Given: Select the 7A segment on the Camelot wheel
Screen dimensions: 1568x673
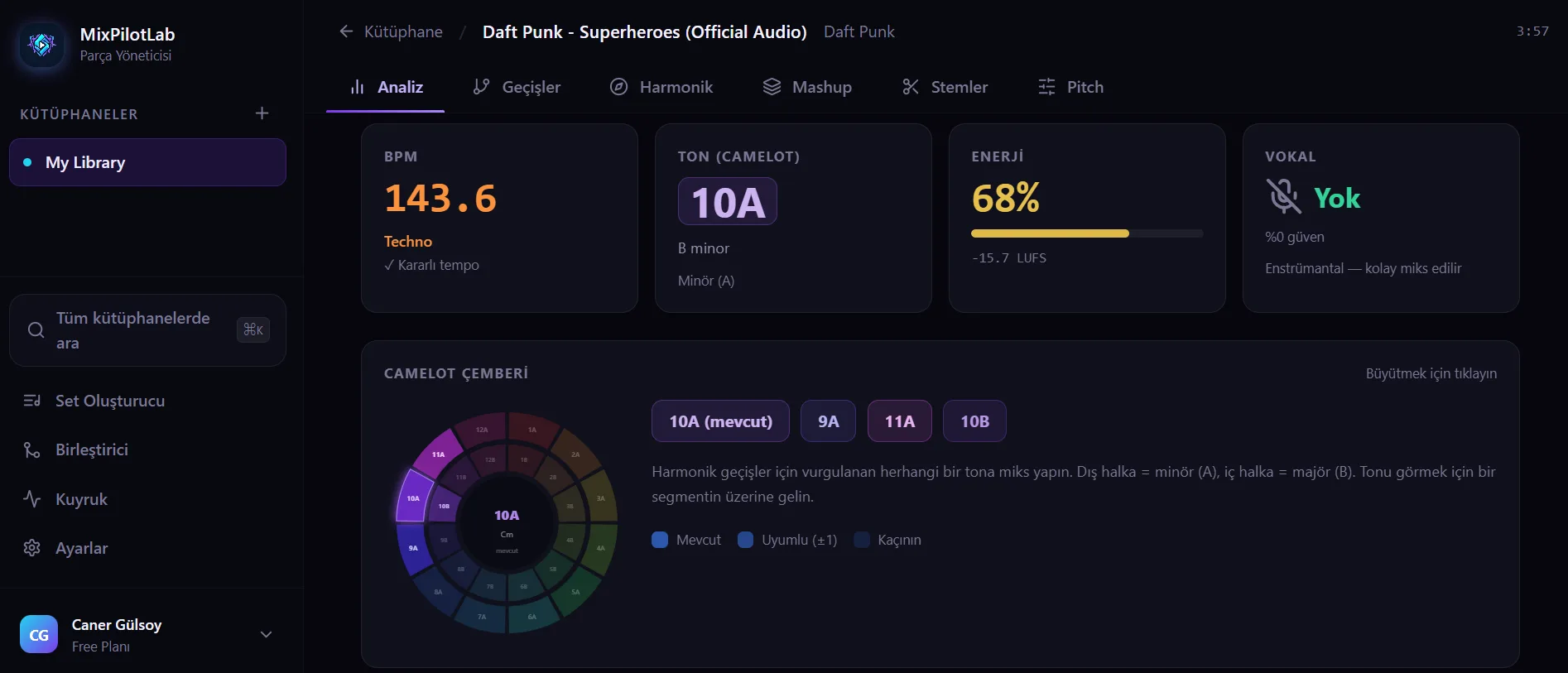Looking at the screenshot, I should pyautogui.click(x=482, y=616).
